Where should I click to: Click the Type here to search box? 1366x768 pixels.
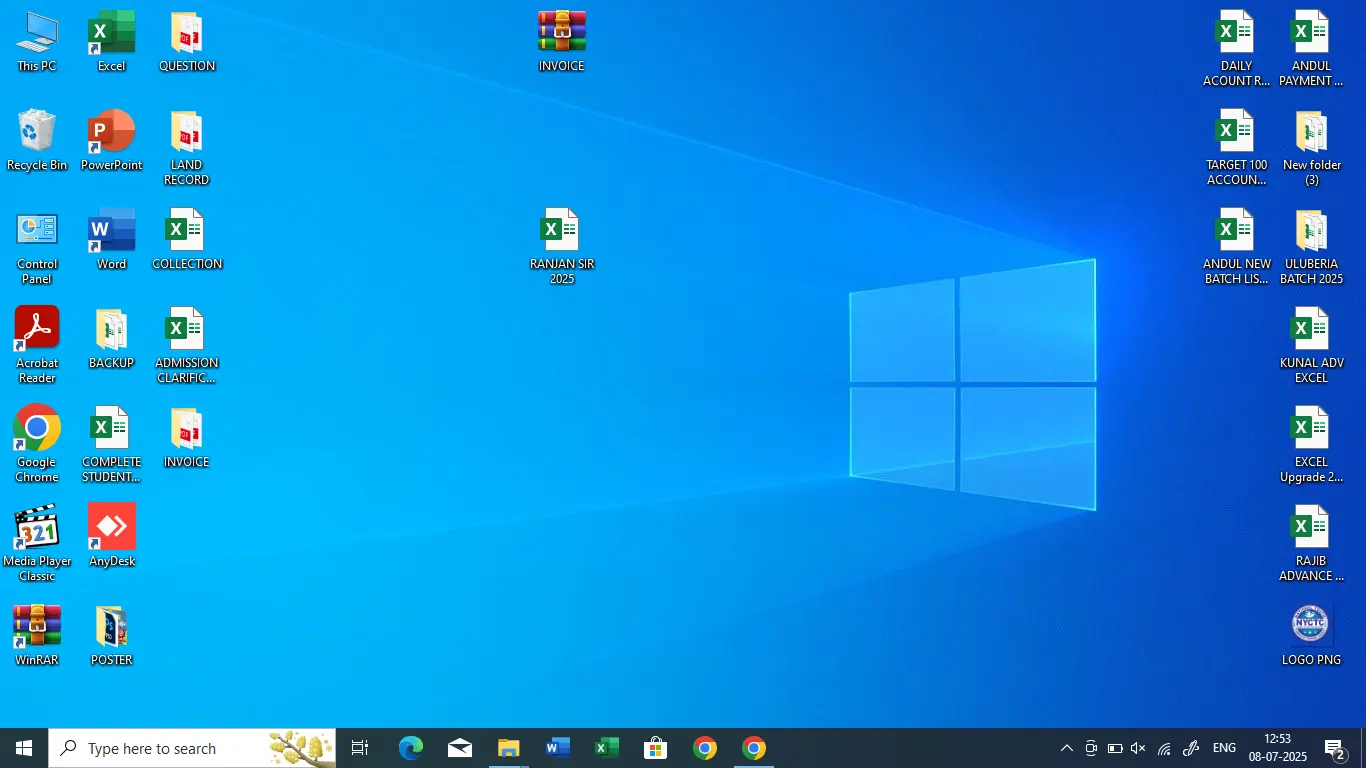click(x=170, y=748)
